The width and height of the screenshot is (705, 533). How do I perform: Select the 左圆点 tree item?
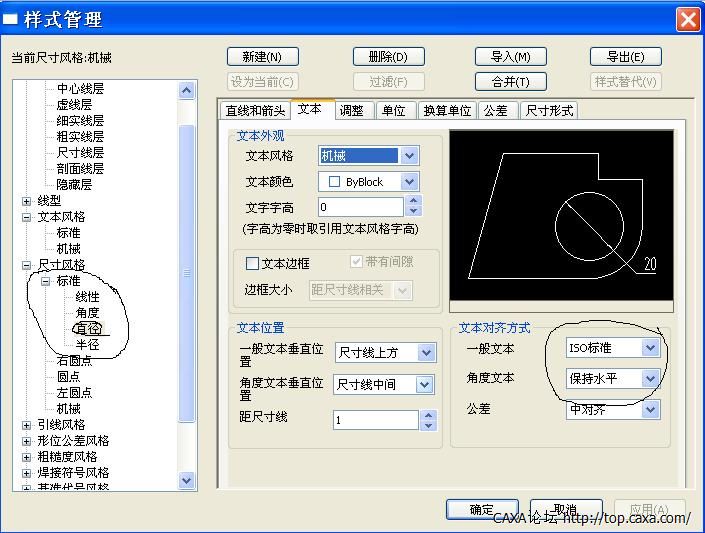[74, 393]
